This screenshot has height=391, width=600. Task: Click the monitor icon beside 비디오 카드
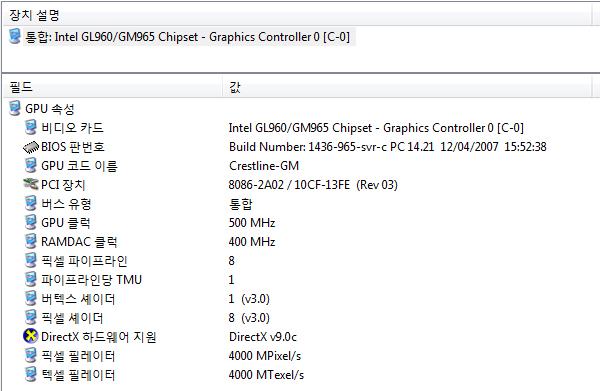(x=31, y=127)
